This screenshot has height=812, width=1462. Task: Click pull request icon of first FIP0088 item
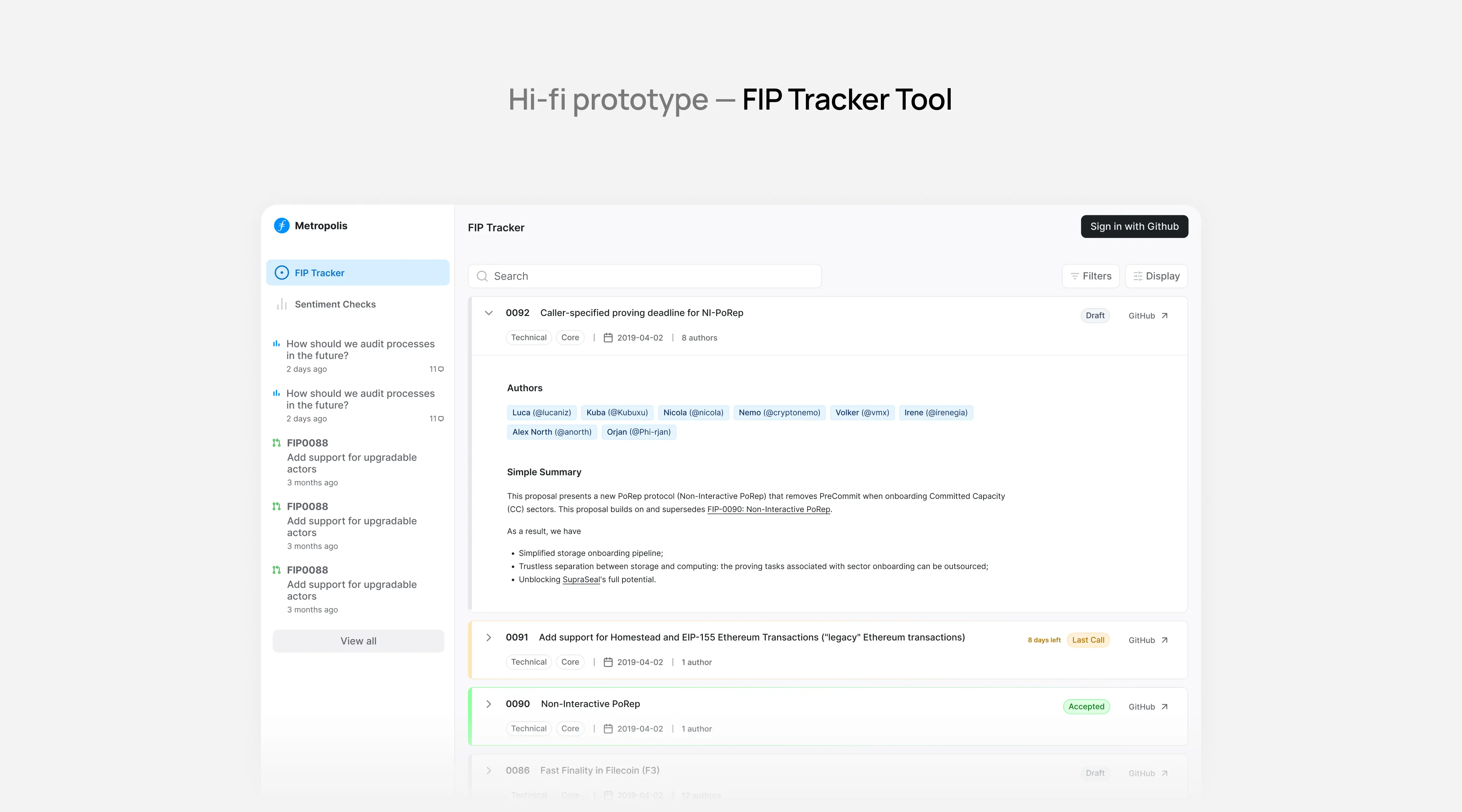pos(276,443)
